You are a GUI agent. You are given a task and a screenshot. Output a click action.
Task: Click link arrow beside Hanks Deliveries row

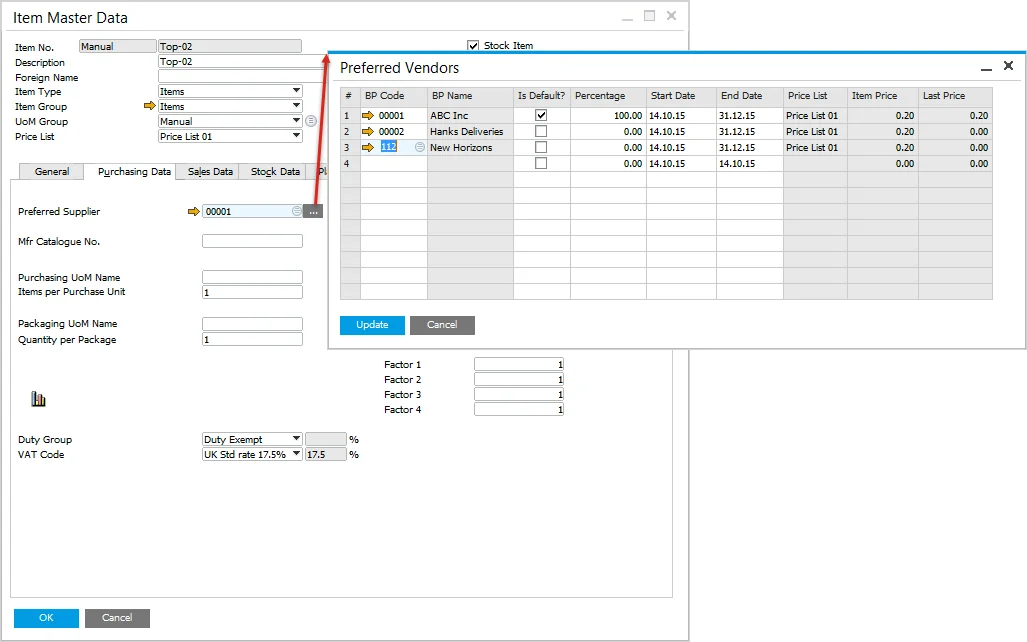(x=367, y=132)
